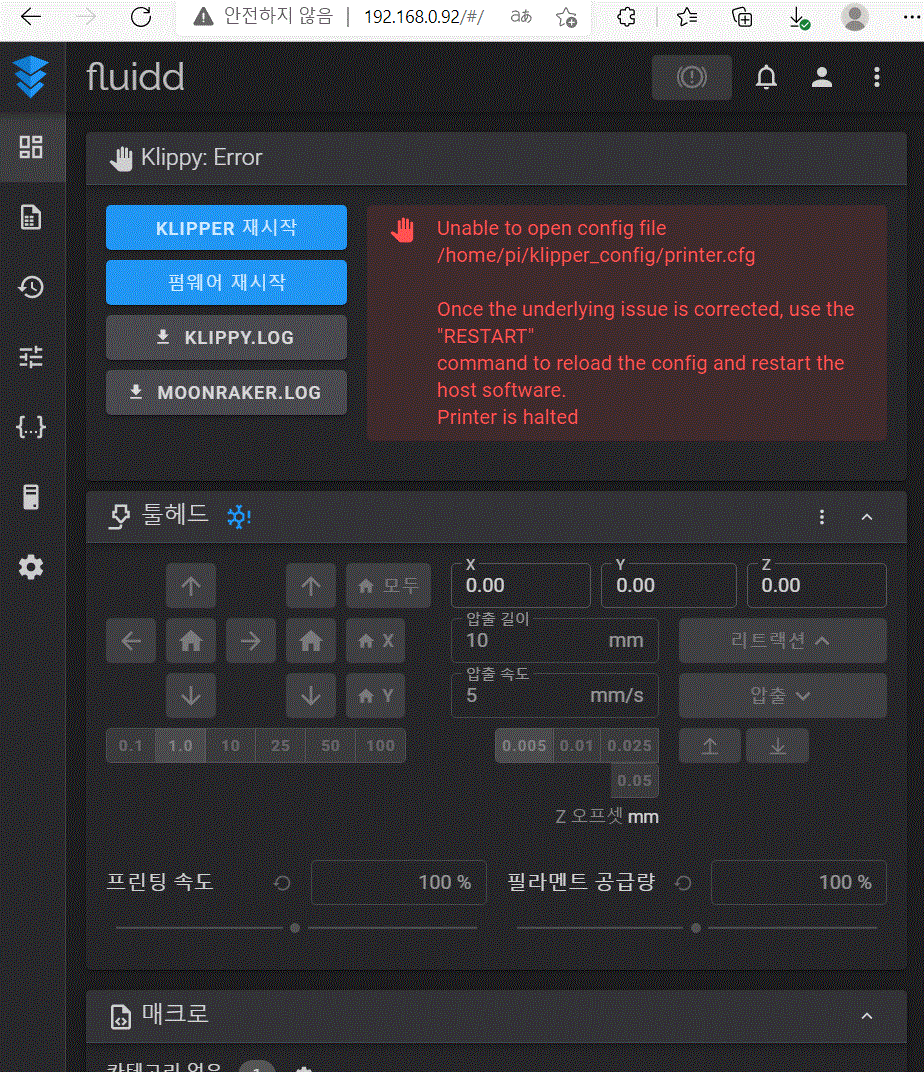Click the 필라멘트 공급량 slider handle
This screenshot has width=924, height=1072.
point(696,928)
